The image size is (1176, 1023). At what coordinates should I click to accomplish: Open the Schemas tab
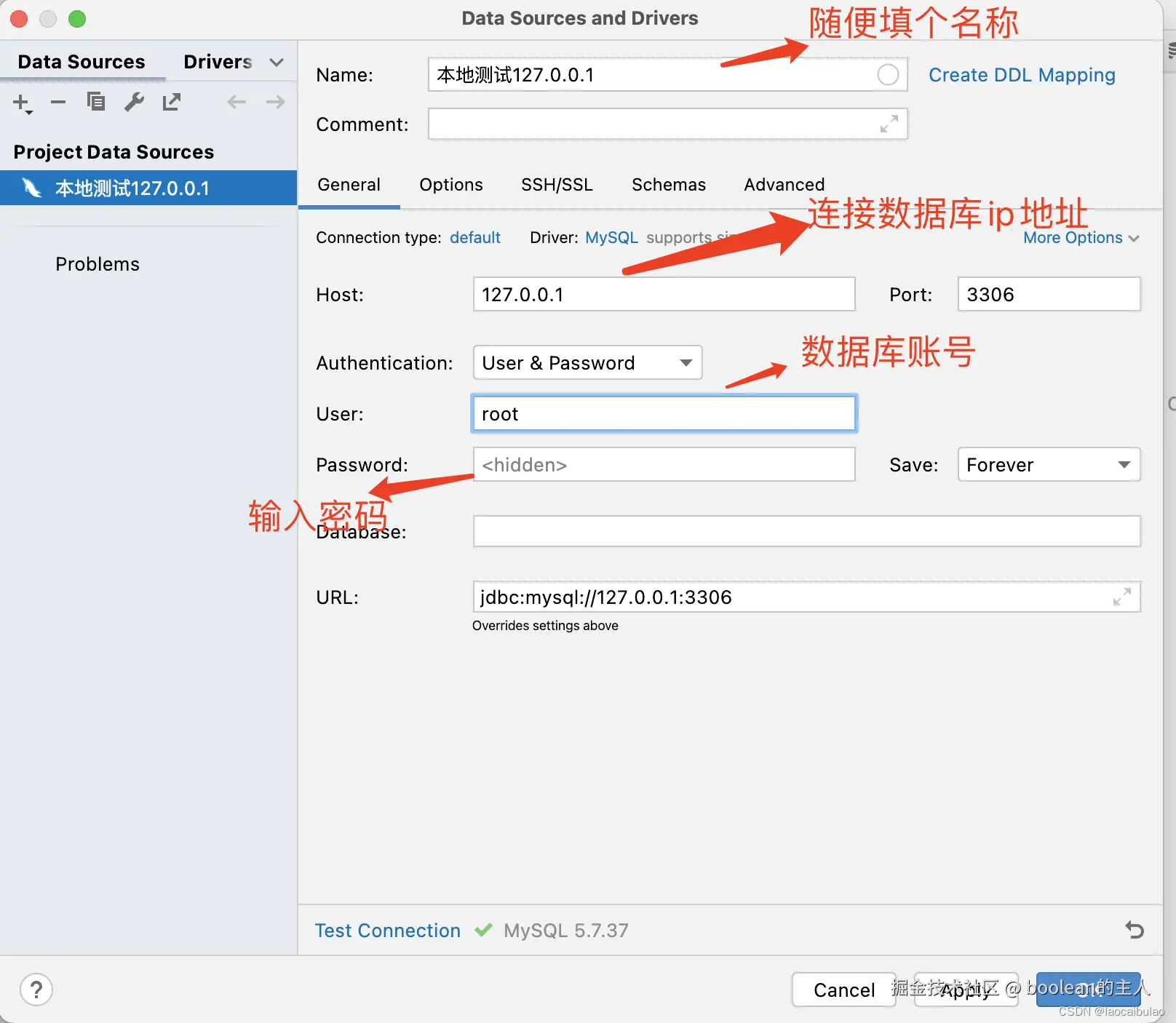click(x=669, y=185)
